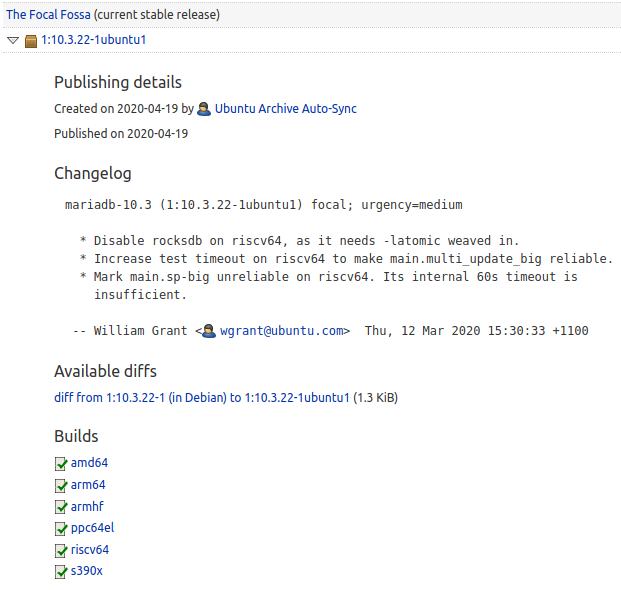Viewport: 621px width, 590px height.
Task: Click the amd64 build success icon
Action: coord(61,463)
